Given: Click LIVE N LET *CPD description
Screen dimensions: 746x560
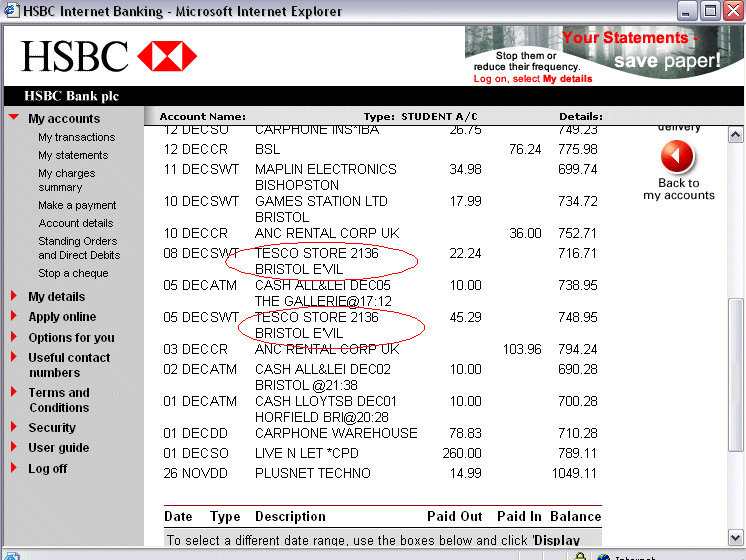Looking at the screenshot, I should coord(306,453).
